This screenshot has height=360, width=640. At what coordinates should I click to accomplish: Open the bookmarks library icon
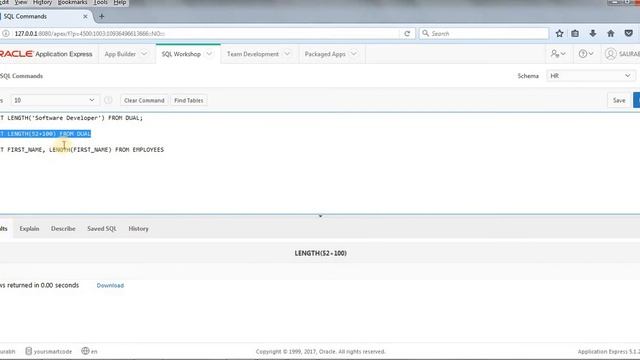pyautogui.click(x=575, y=33)
